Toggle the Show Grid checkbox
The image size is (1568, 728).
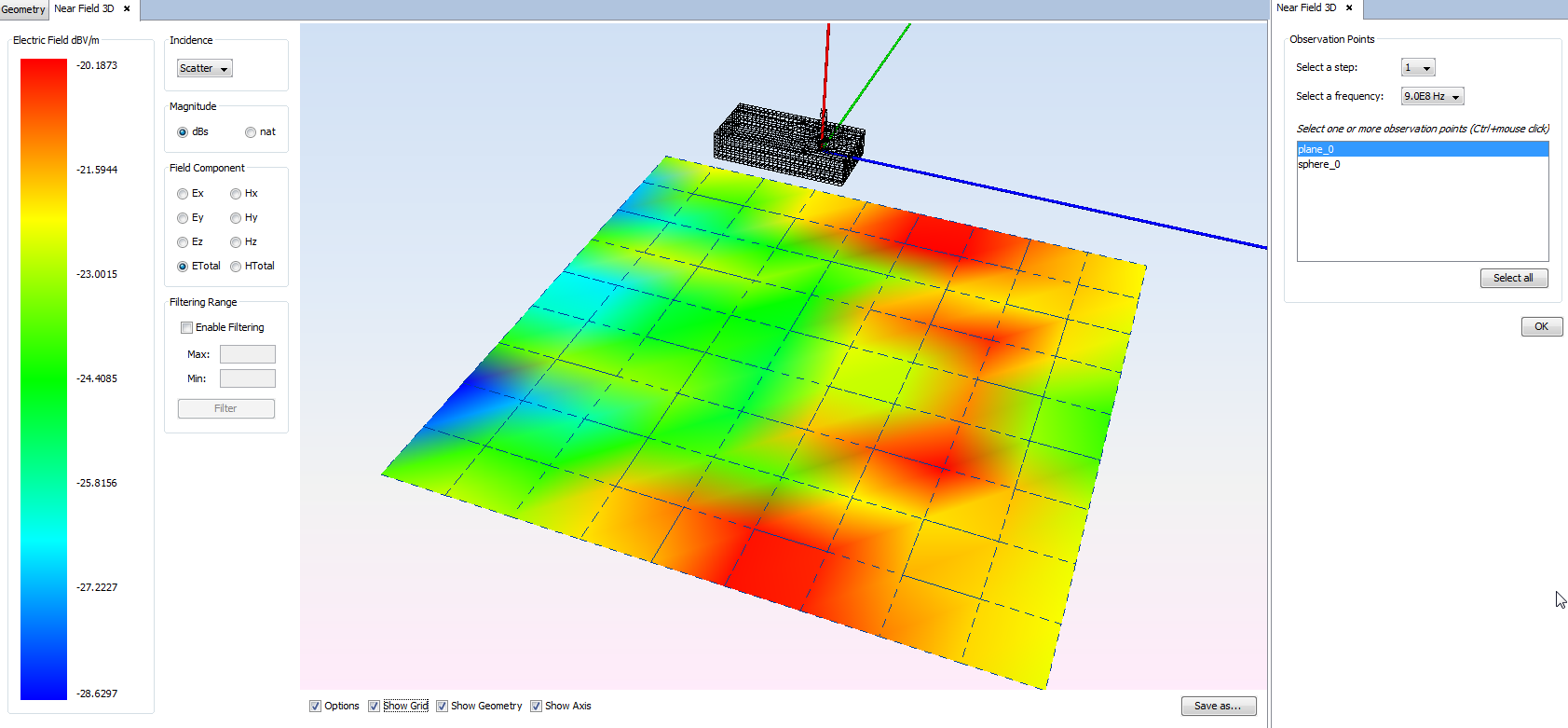(x=375, y=706)
